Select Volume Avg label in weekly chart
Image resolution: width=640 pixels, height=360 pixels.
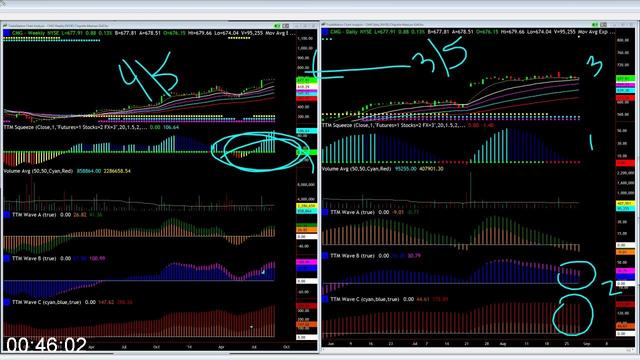click(x=38, y=171)
